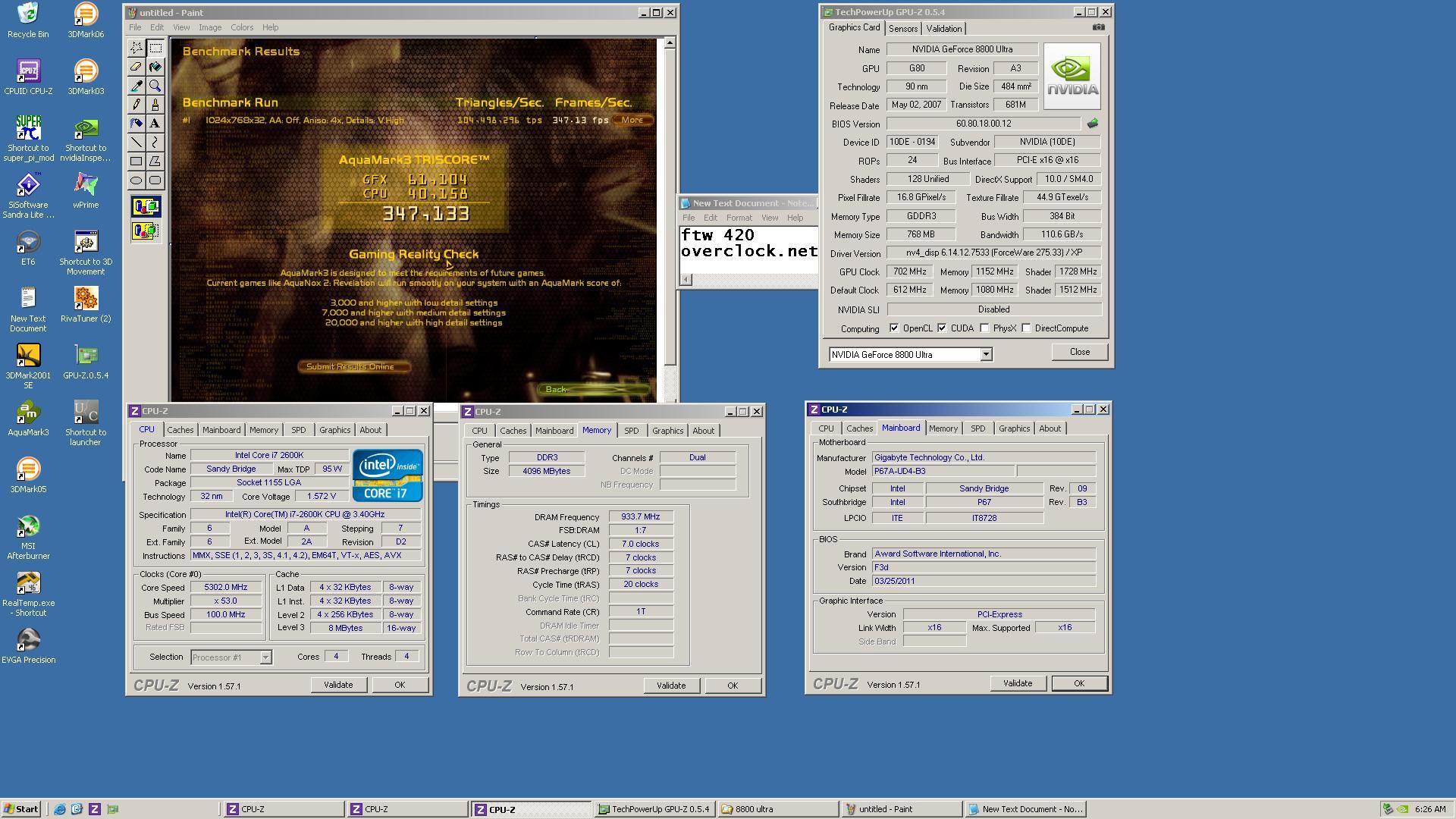The width and height of the screenshot is (1456, 819).
Task: Launch Internet Explorer from quick launch
Action: (x=60, y=809)
